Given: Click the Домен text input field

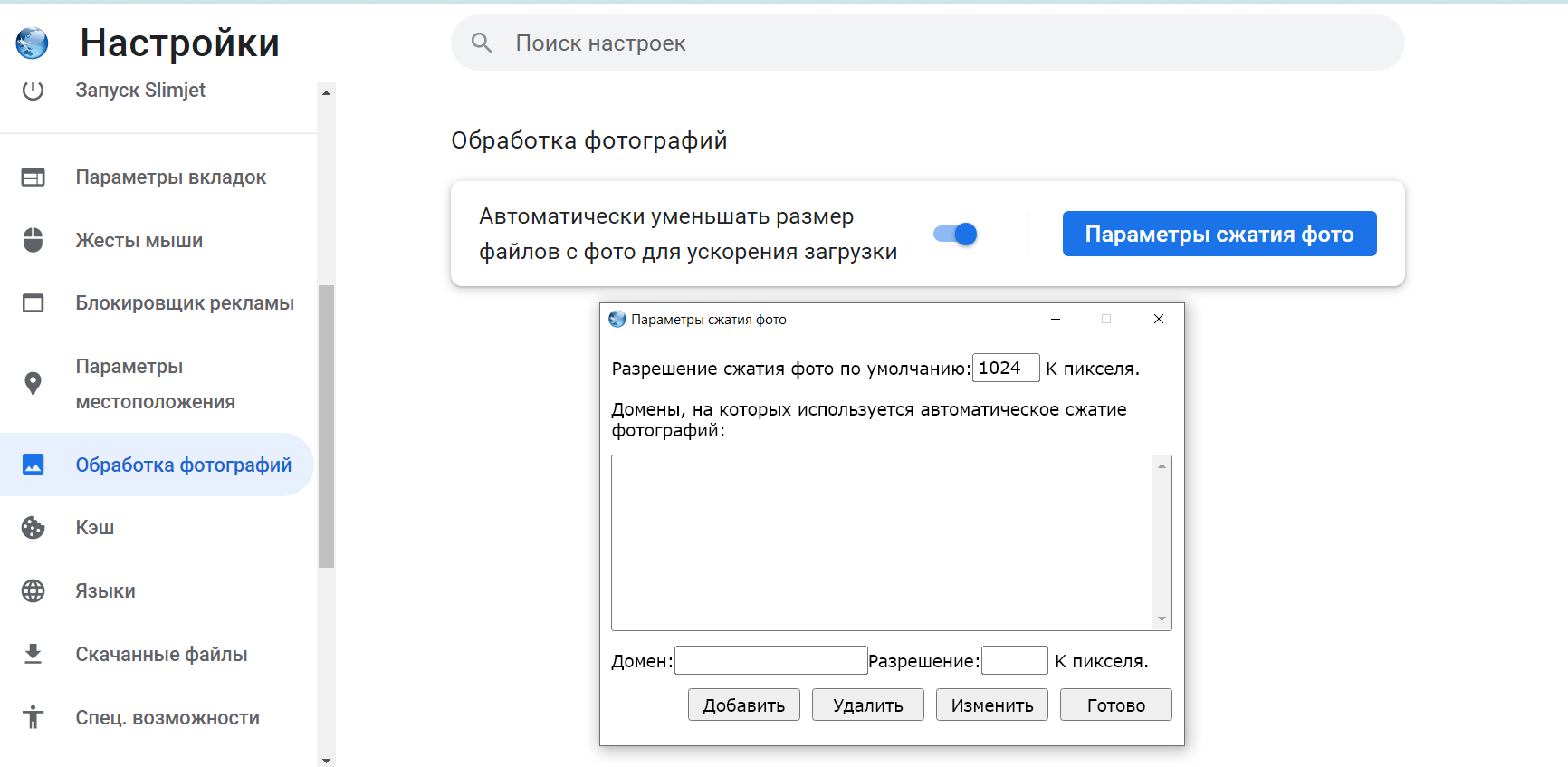Looking at the screenshot, I should tap(770, 661).
